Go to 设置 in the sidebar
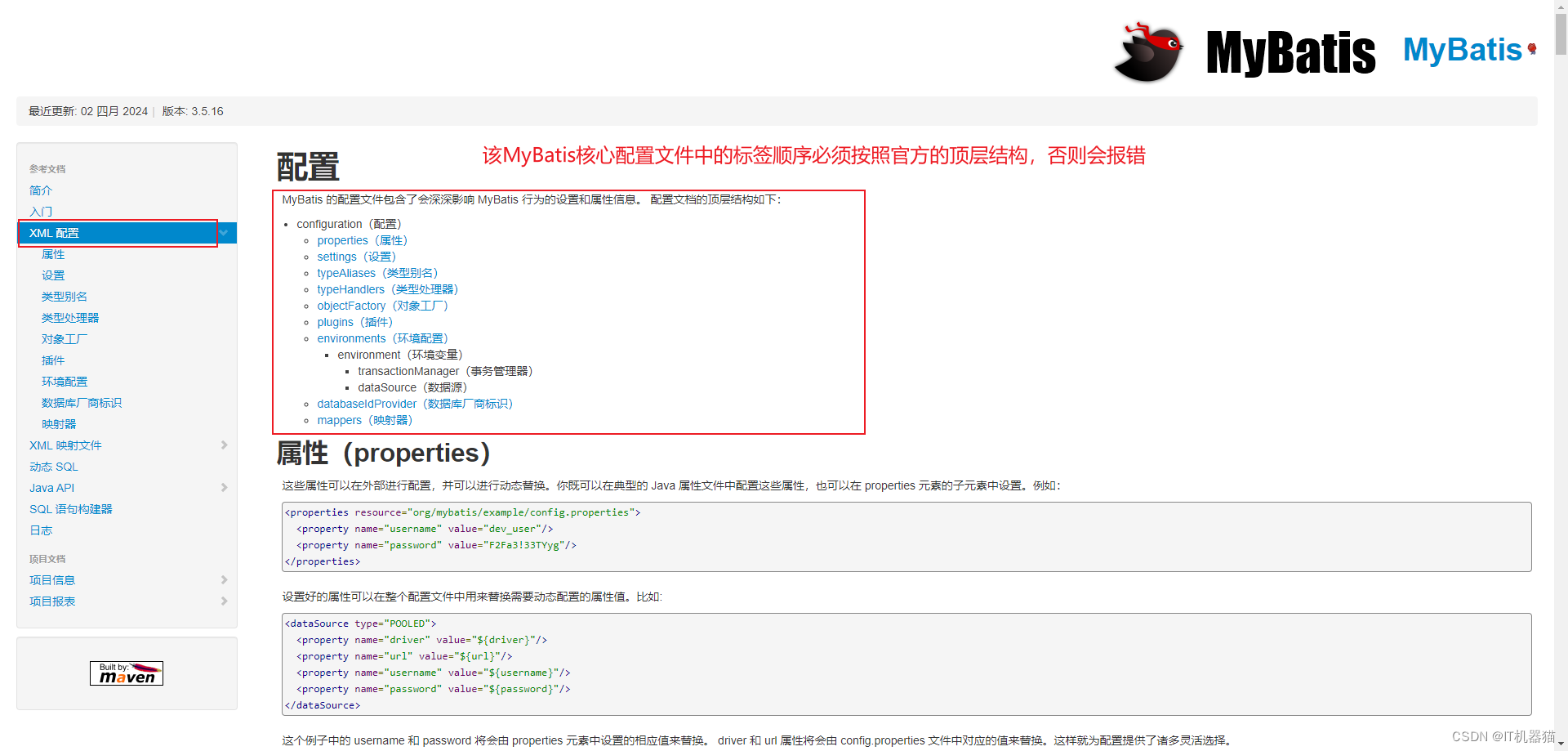 click(x=53, y=275)
